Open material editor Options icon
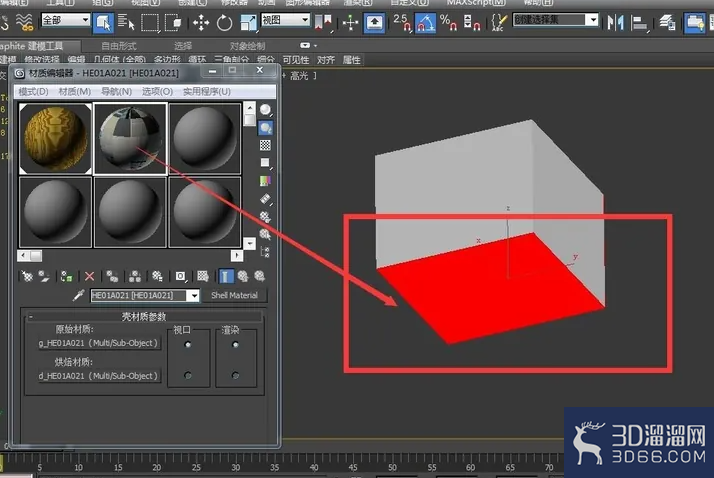 [265, 216]
